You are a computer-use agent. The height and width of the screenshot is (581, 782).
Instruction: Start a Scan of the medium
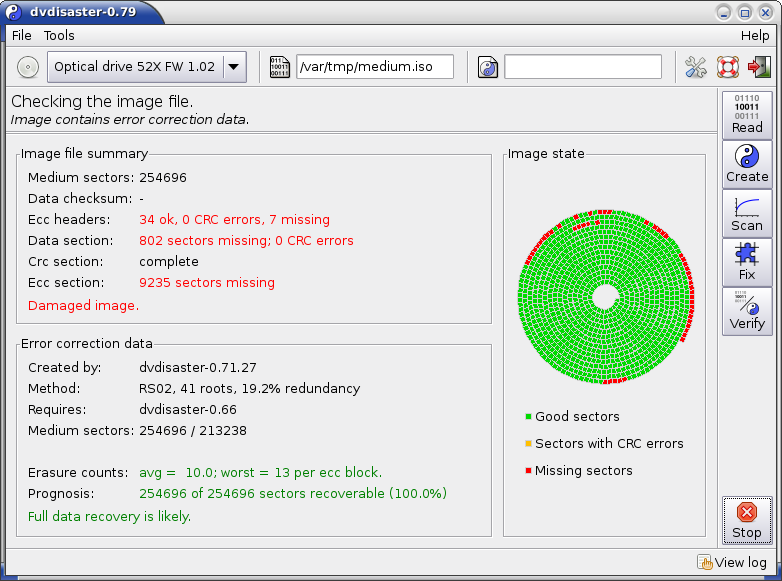coord(747,213)
